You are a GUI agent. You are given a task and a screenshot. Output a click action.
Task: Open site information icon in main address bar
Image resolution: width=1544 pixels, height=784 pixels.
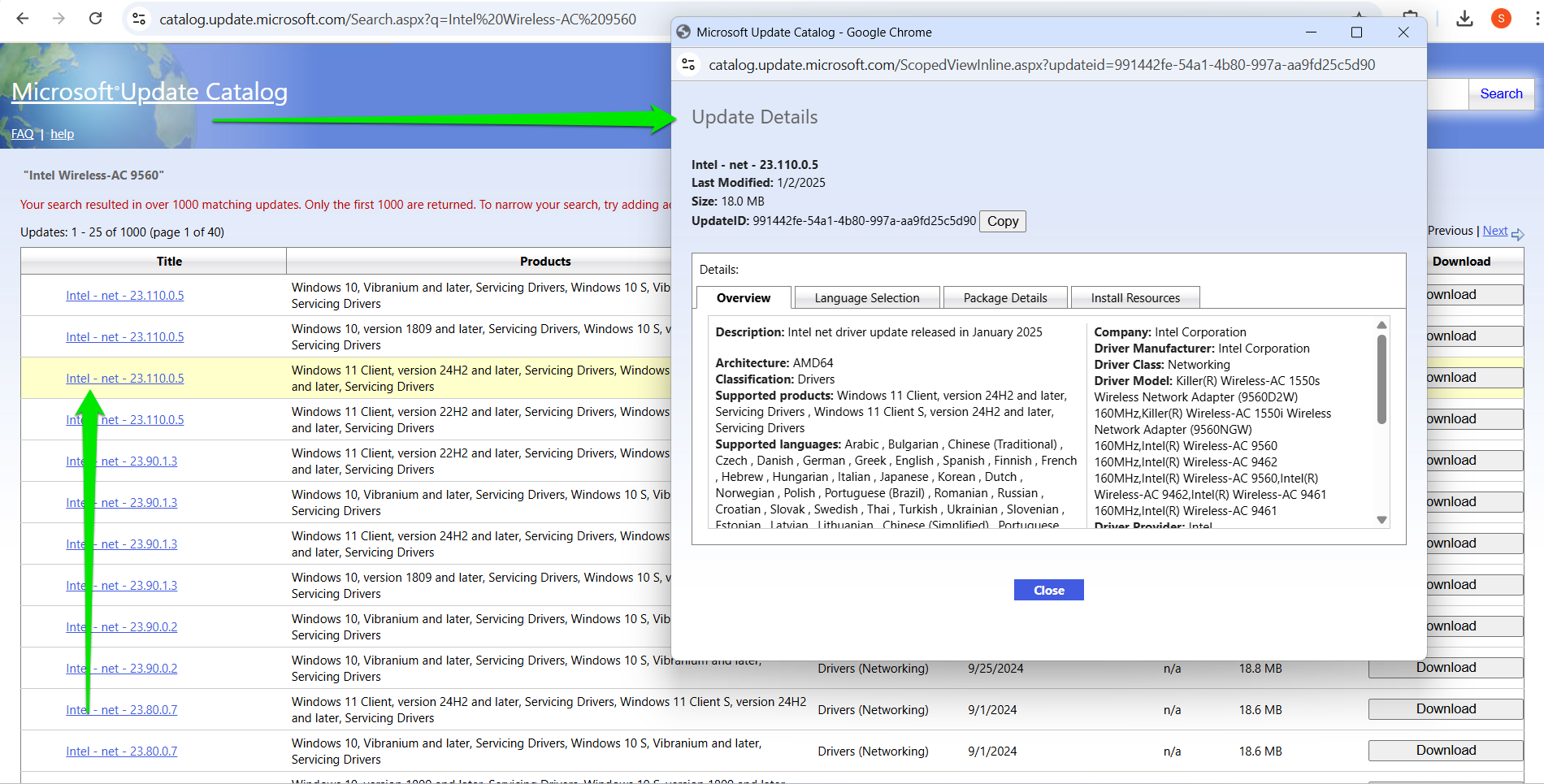pyautogui.click(x=139, y=19)
